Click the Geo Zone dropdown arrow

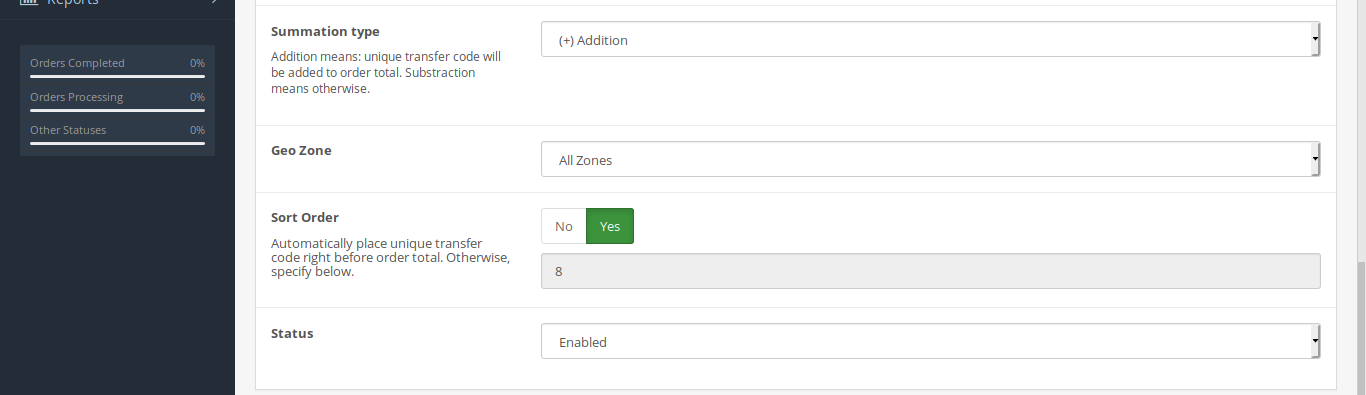tap(1316, 159)
